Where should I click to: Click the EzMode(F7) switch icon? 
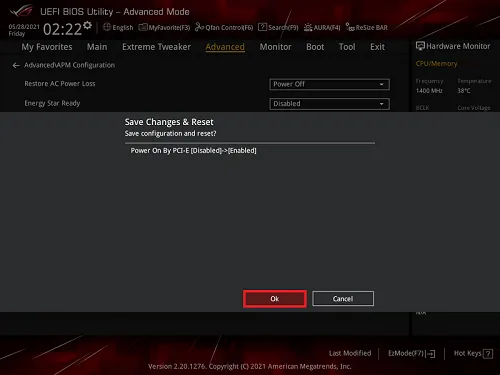tap(430, 354)
